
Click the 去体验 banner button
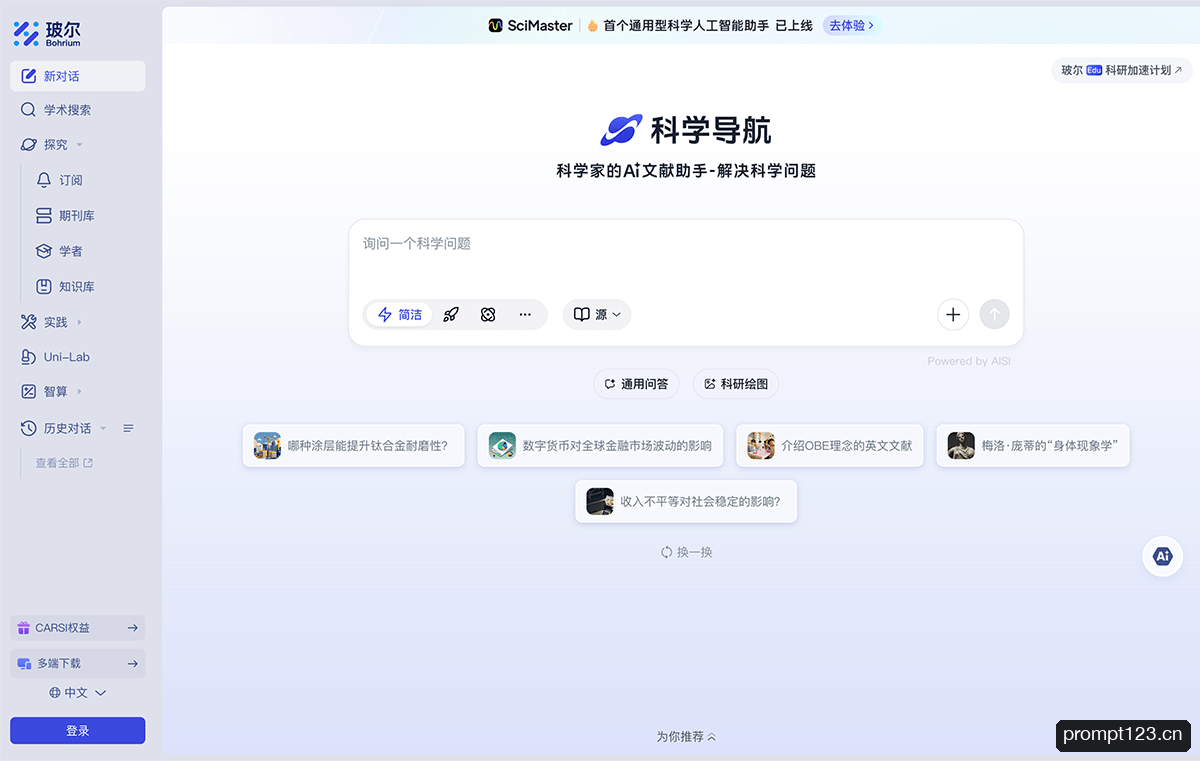pos(851,25)
